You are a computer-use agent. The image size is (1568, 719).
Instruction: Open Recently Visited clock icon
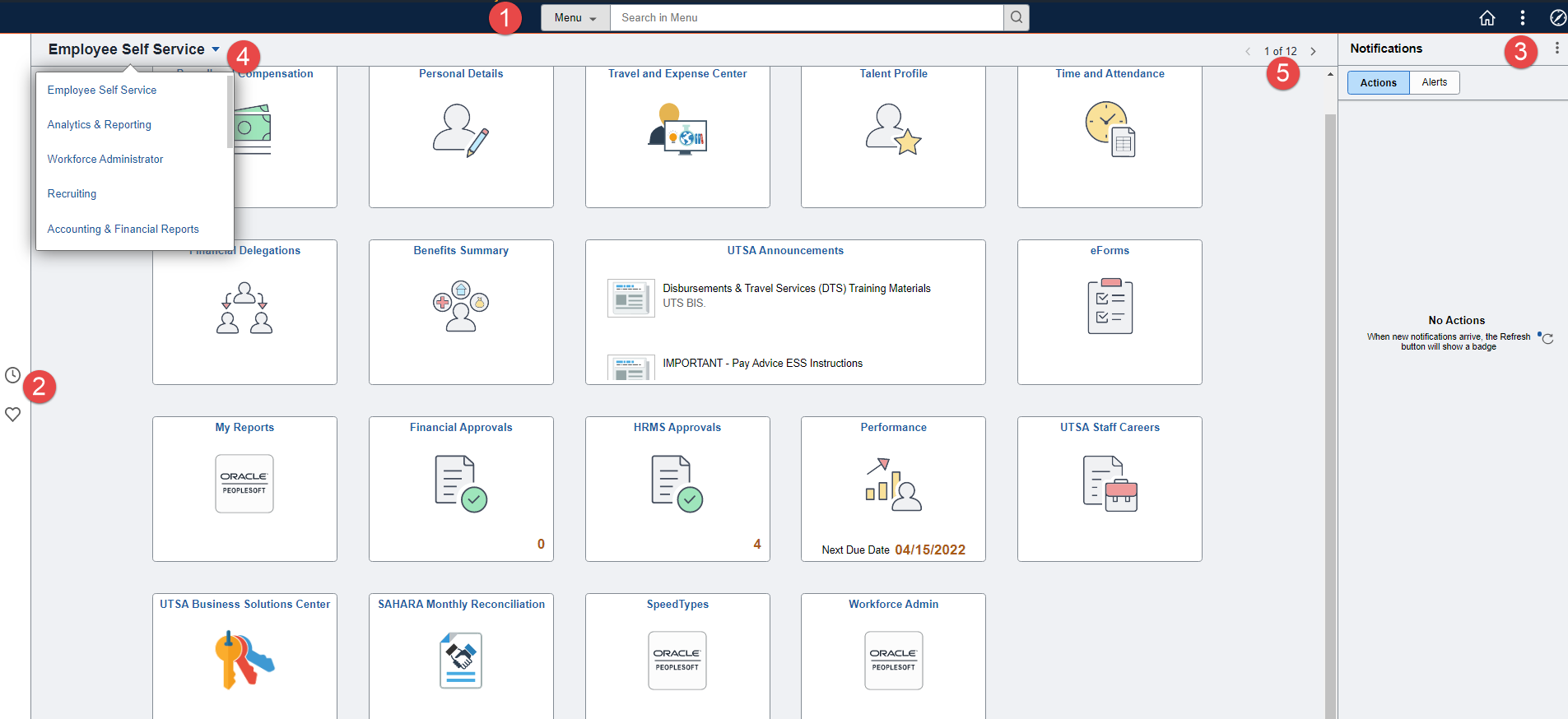12,375
